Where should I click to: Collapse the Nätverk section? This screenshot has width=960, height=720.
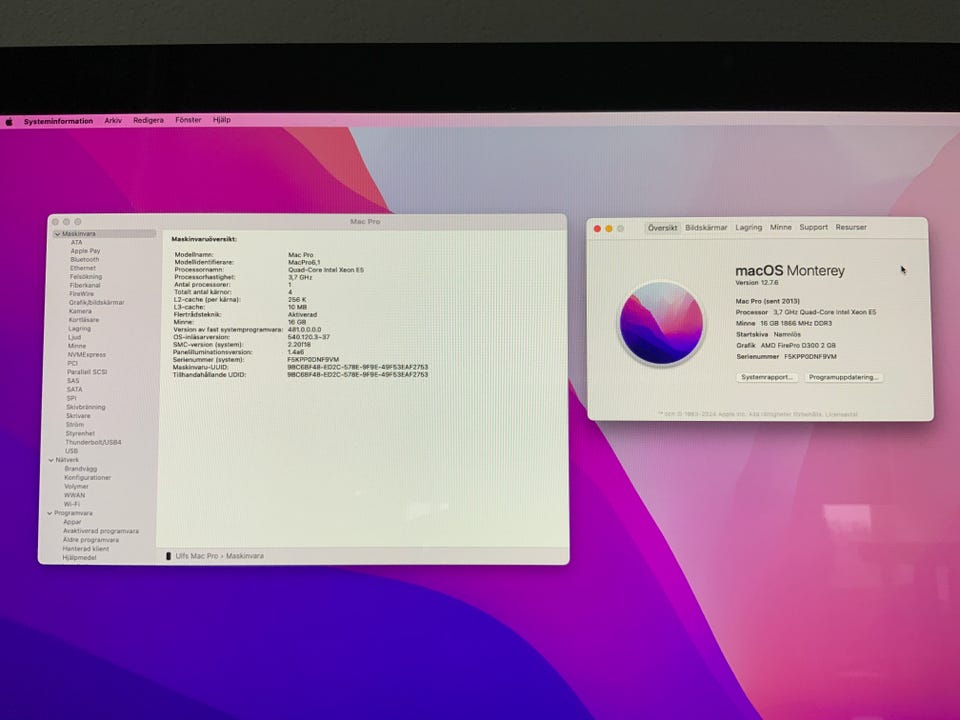point(51,460)
